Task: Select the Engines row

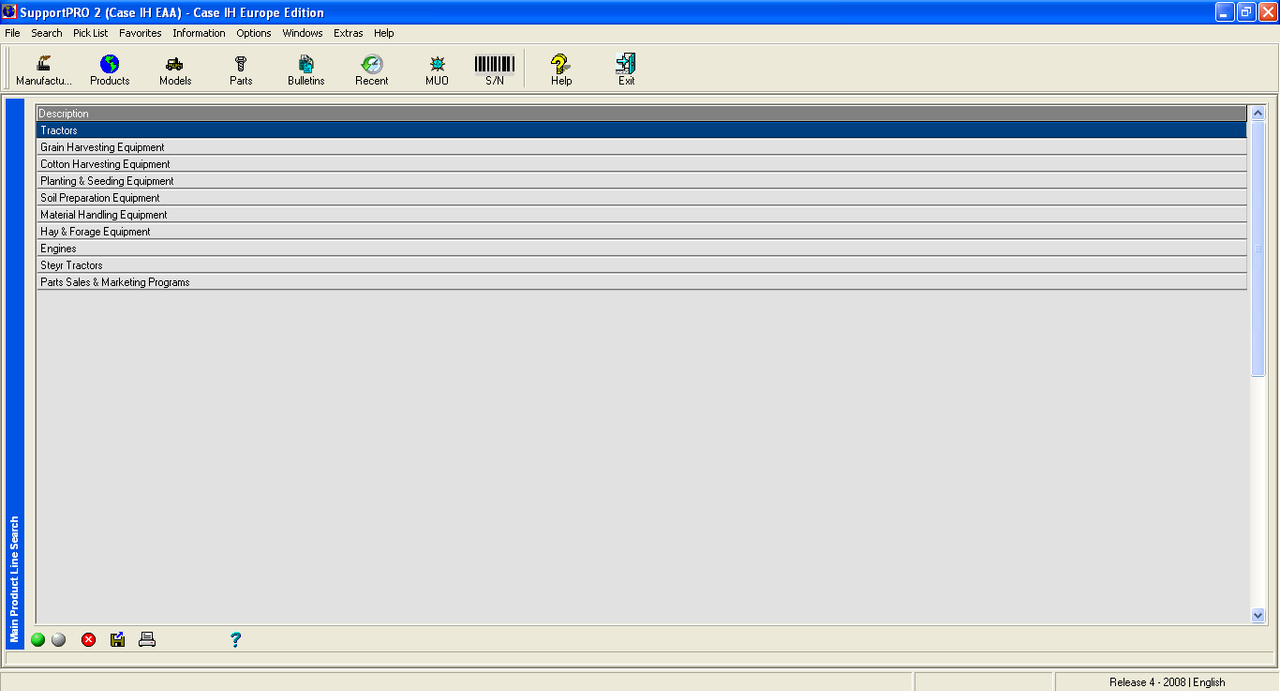Action: [641, 249]
